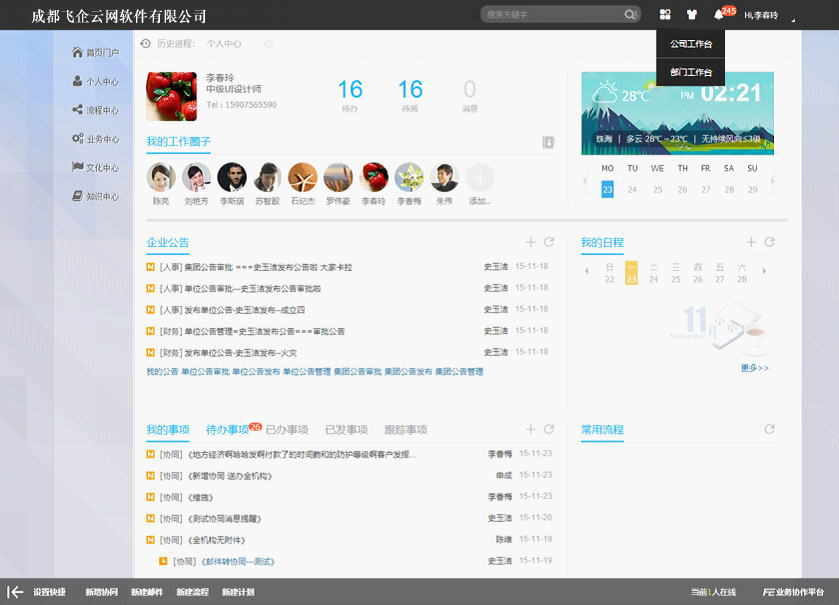Click the plus icon in the 企业公告 header
Image resolution: width=839 pixels, height=605 pixels.
point(530,242)
